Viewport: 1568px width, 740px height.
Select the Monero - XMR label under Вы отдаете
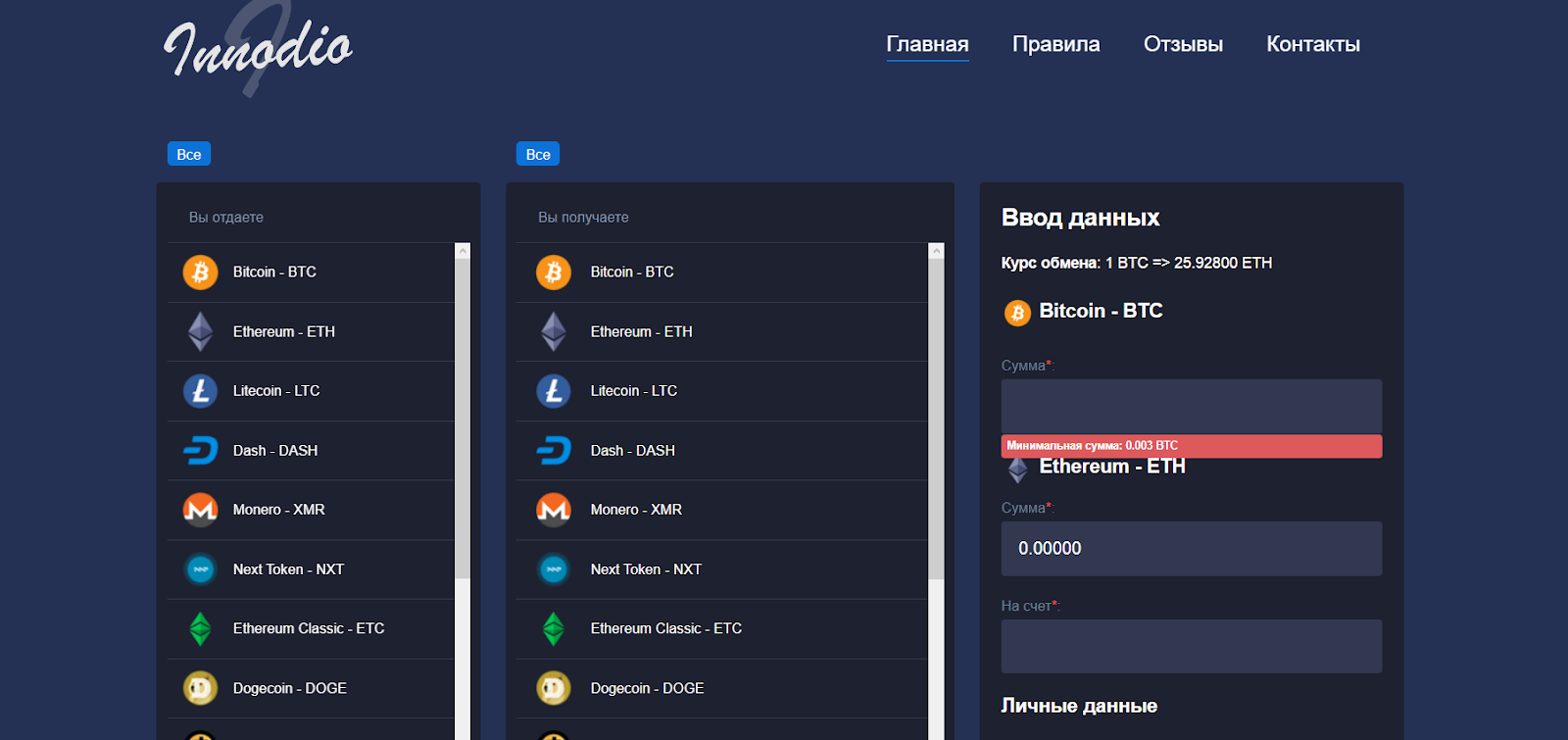tap(279, 510)
